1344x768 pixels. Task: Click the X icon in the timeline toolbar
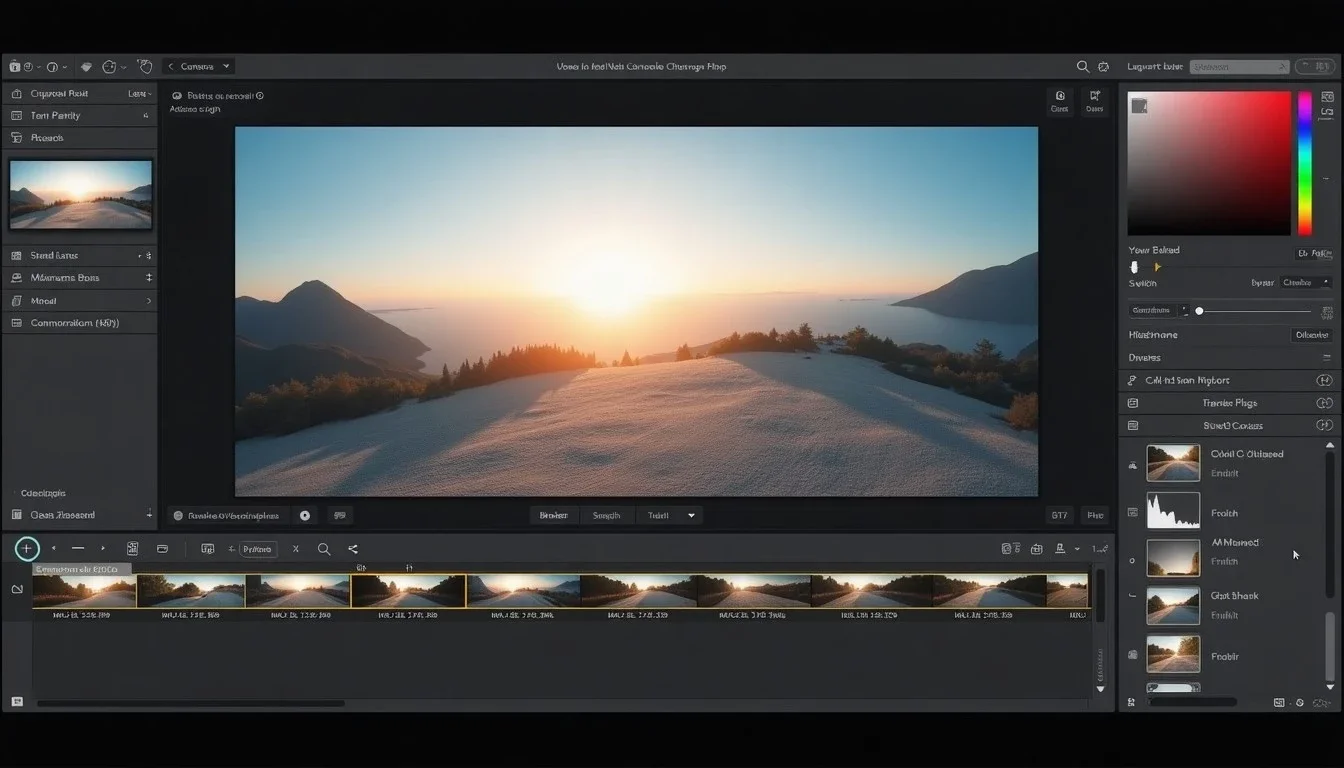[296, 549]
